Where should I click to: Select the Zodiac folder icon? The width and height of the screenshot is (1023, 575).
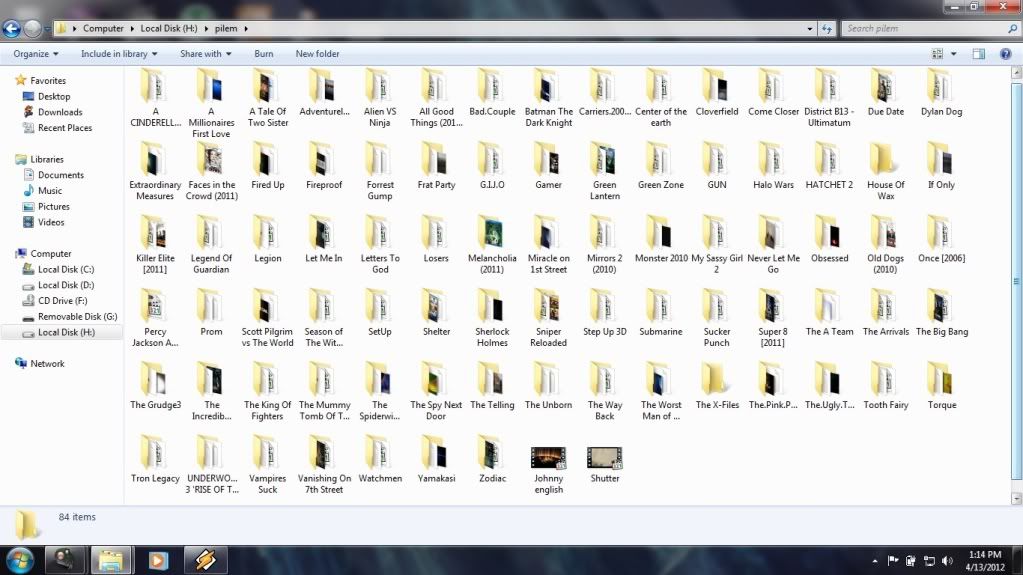click(492, 452)
